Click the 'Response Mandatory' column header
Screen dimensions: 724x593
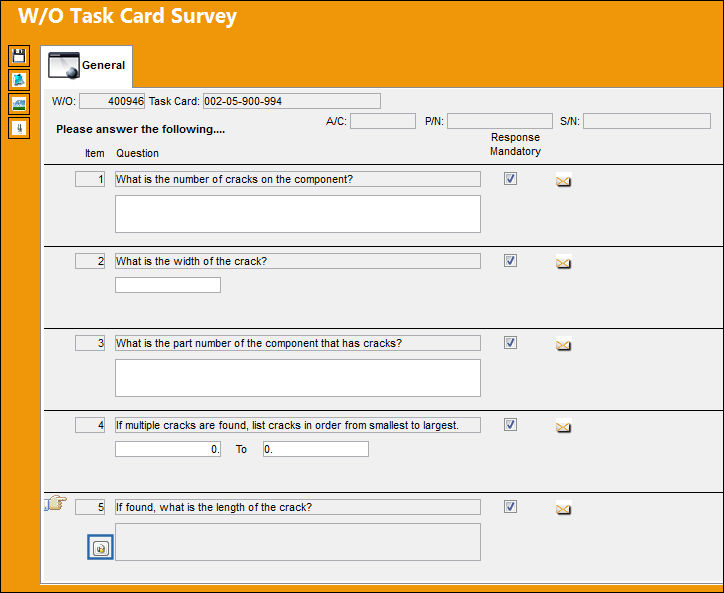coord(515,144)
